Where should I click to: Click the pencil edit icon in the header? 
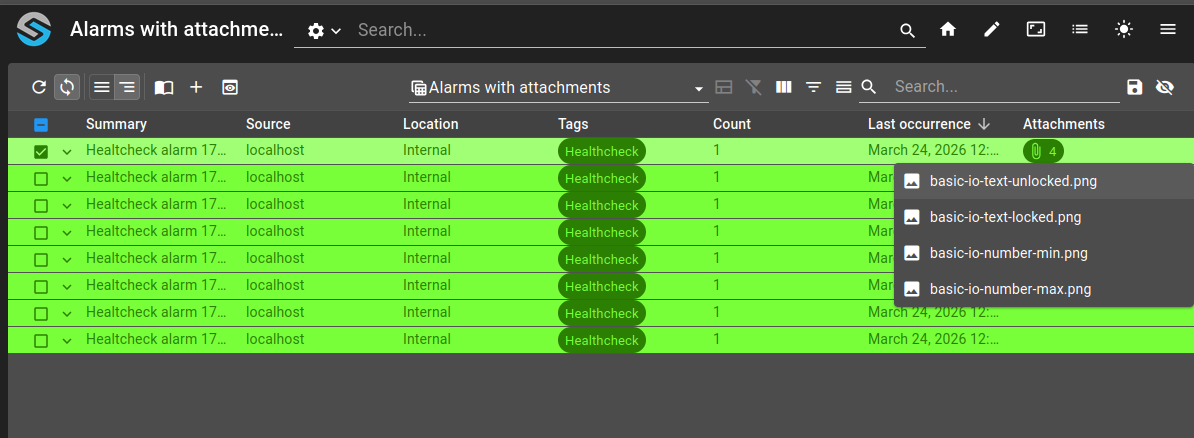(991, 30)
